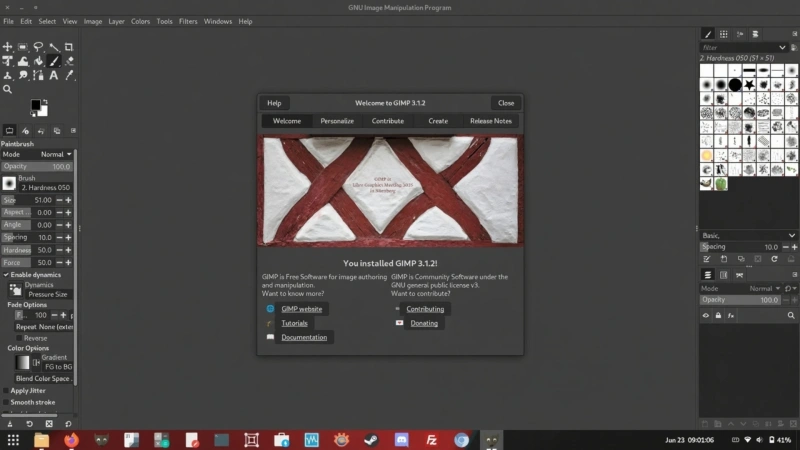Select the Move tool in the toolbox
The width and height of the screenshot is (800, 450).
point(7,47)
